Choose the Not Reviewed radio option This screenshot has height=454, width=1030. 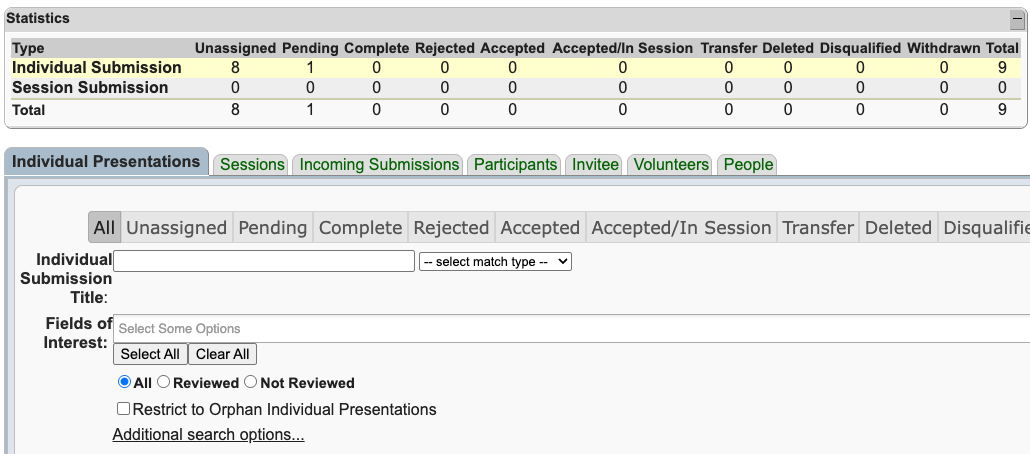[x=251, y=382]
